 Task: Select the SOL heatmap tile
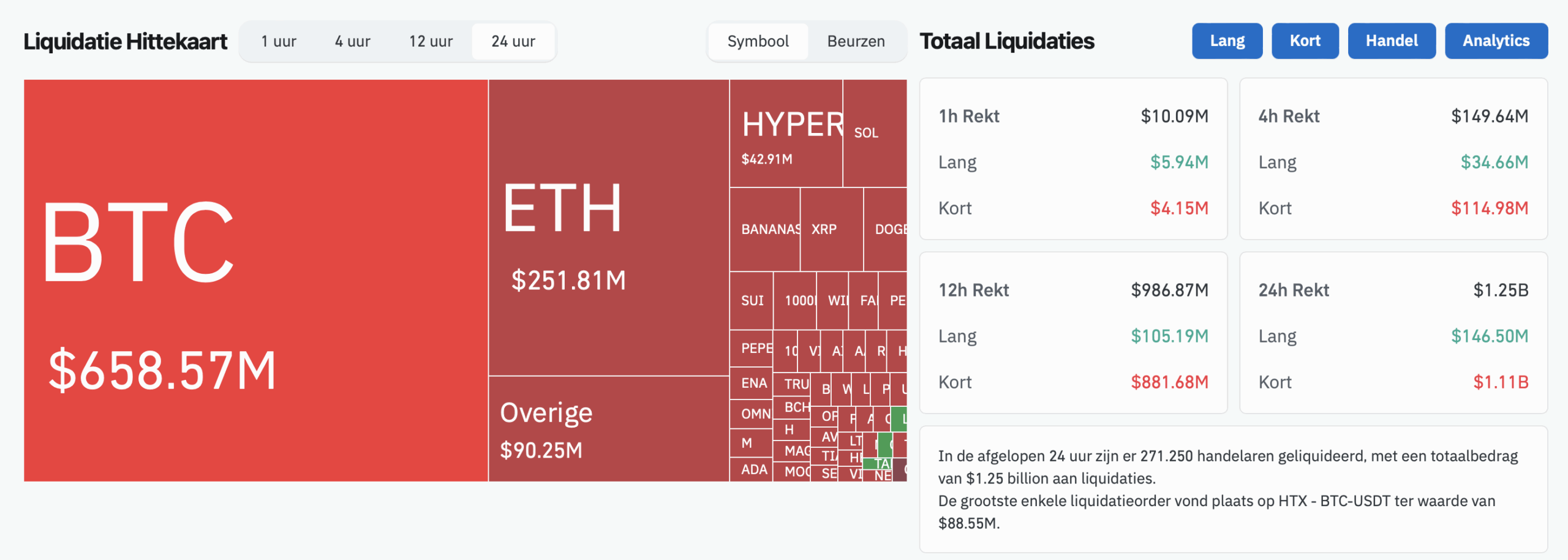point(875,134)
